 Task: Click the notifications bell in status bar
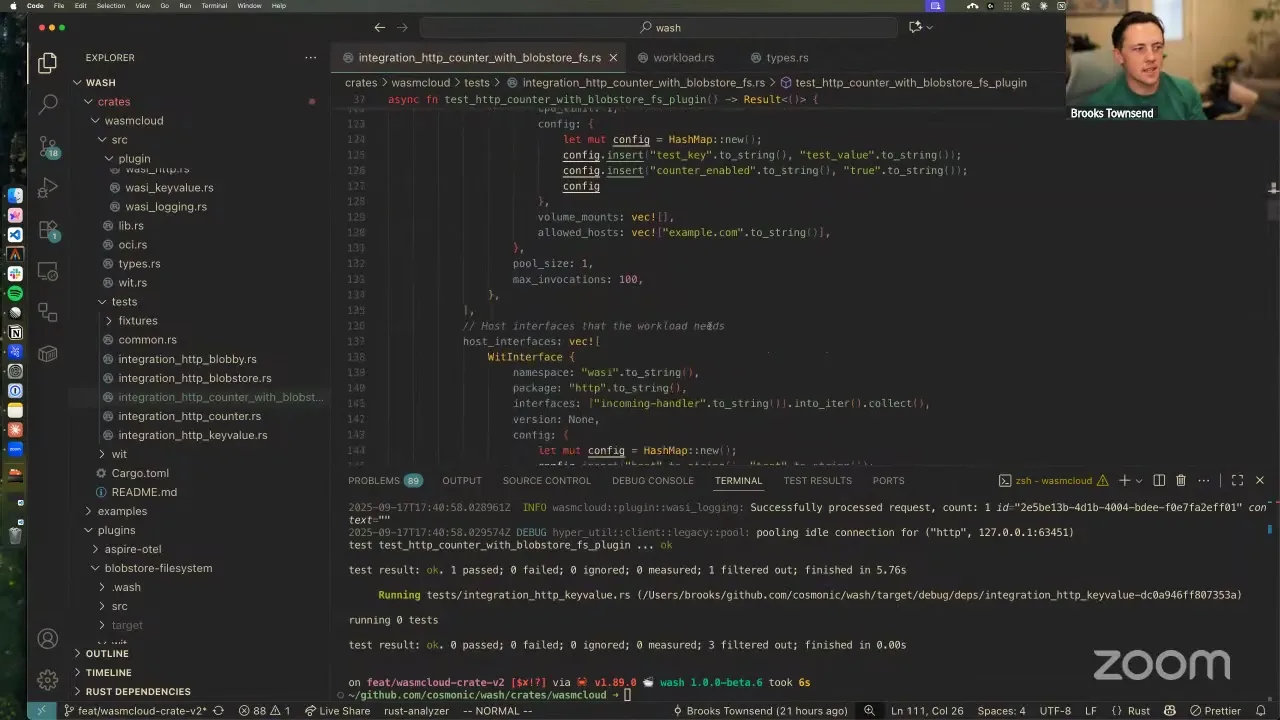click(x=1259, y=711)
